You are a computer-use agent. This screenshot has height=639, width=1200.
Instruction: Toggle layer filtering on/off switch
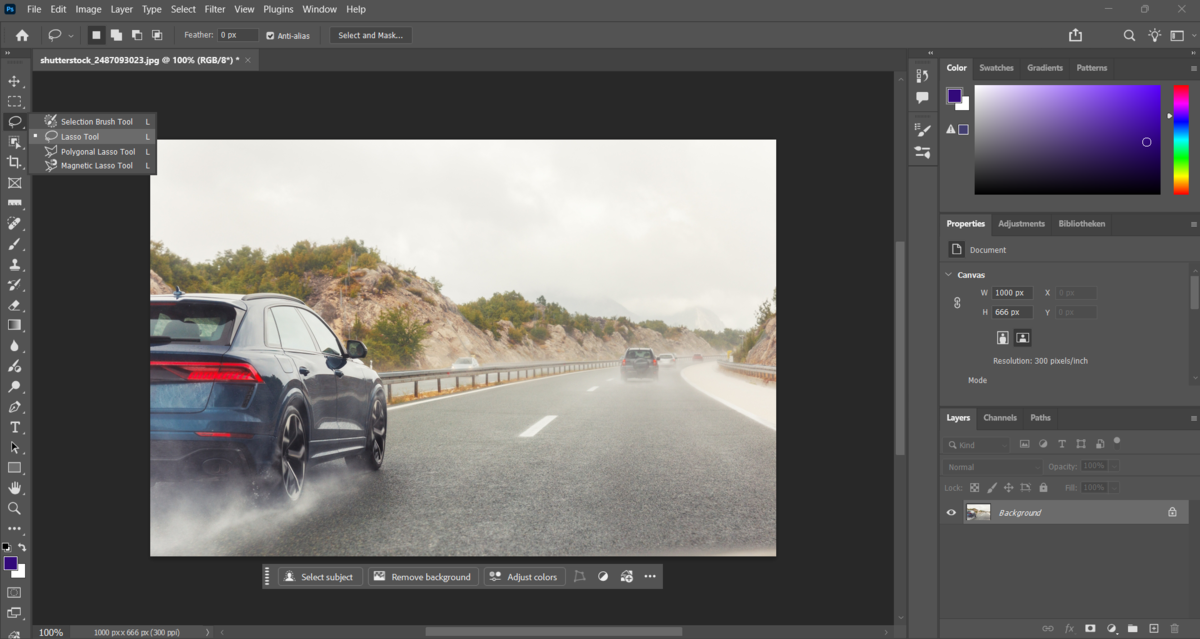click(1117, 441)
